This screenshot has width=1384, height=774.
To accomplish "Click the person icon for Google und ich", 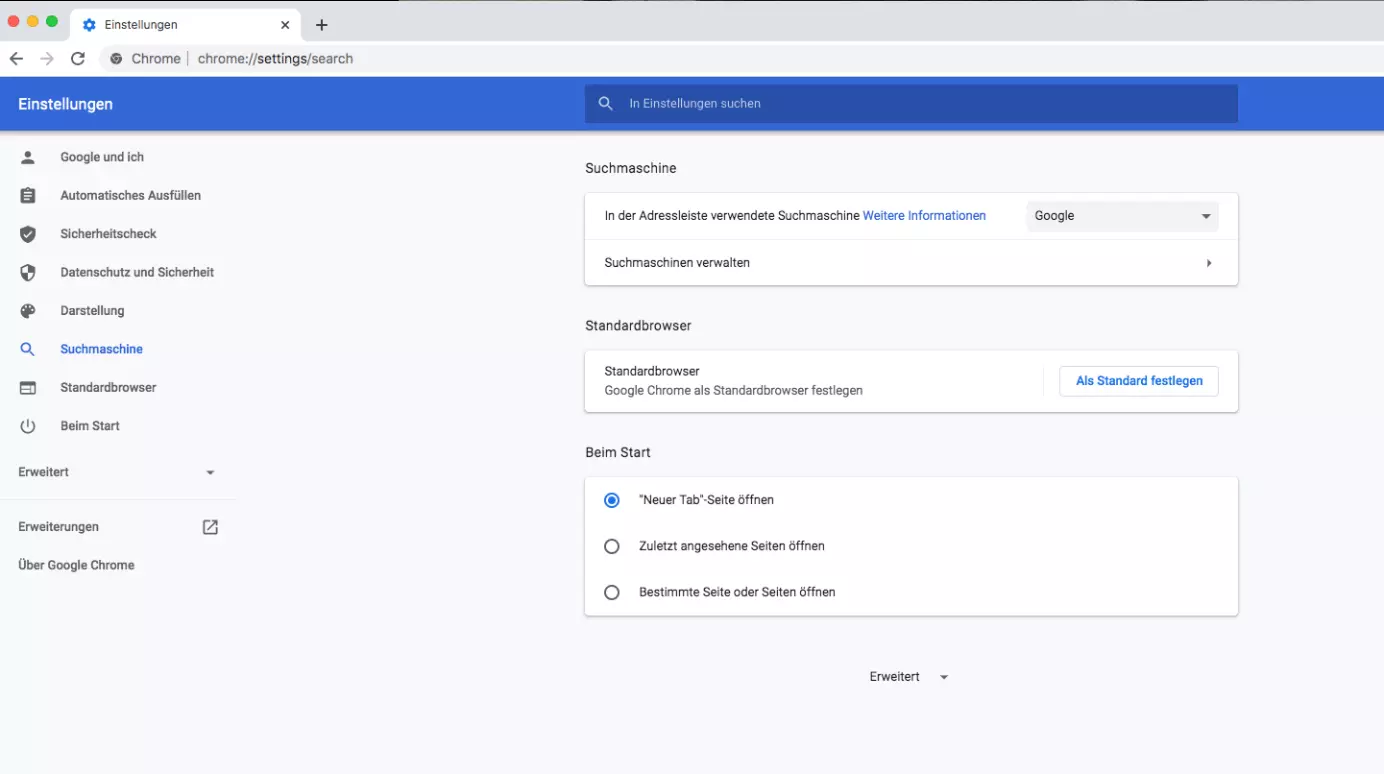I will (x=28, y=157).
